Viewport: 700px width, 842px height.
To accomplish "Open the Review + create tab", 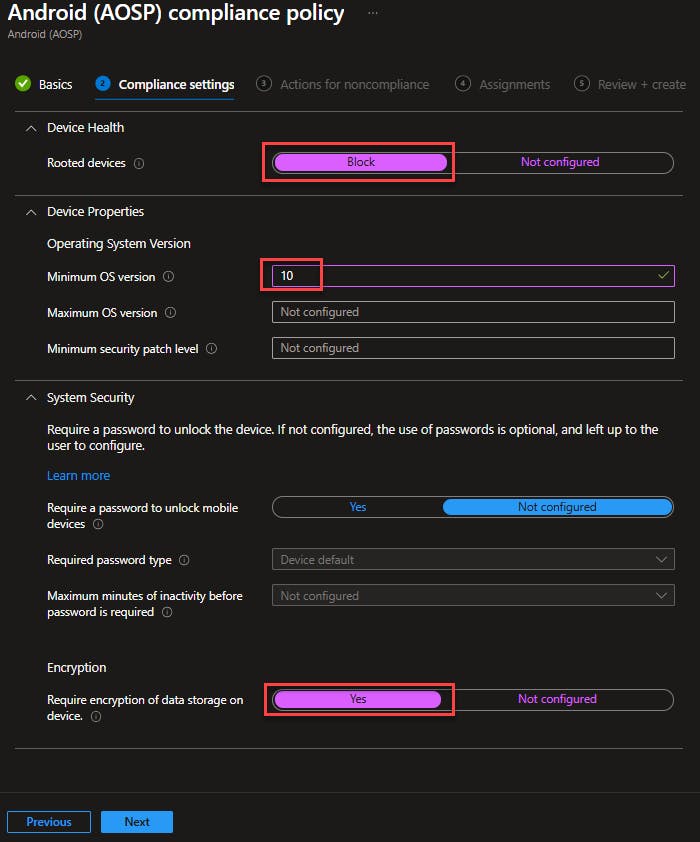I will tap(630, 85).
